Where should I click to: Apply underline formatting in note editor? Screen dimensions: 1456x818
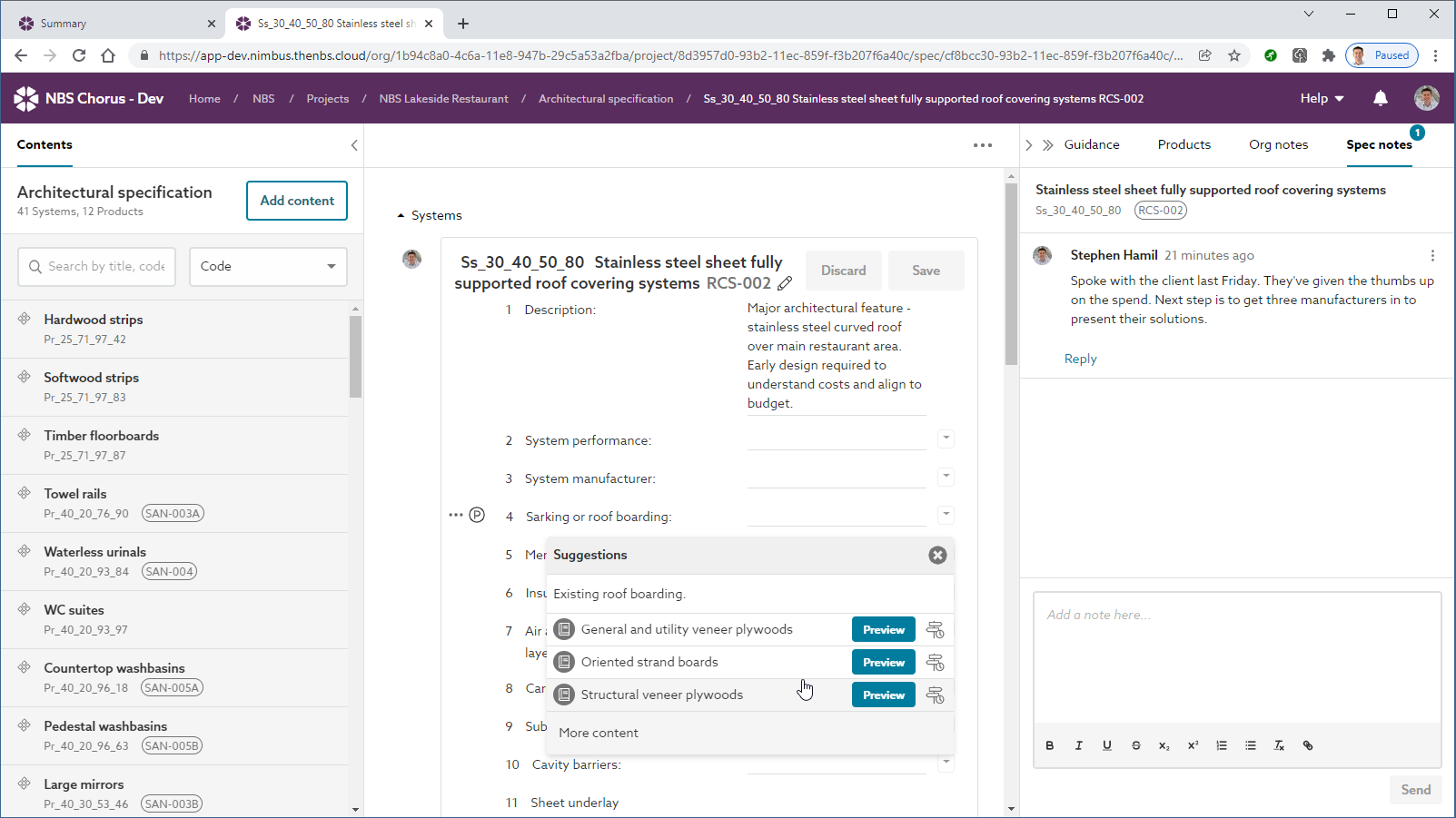pyautogui.click(x=1107, y=745)
